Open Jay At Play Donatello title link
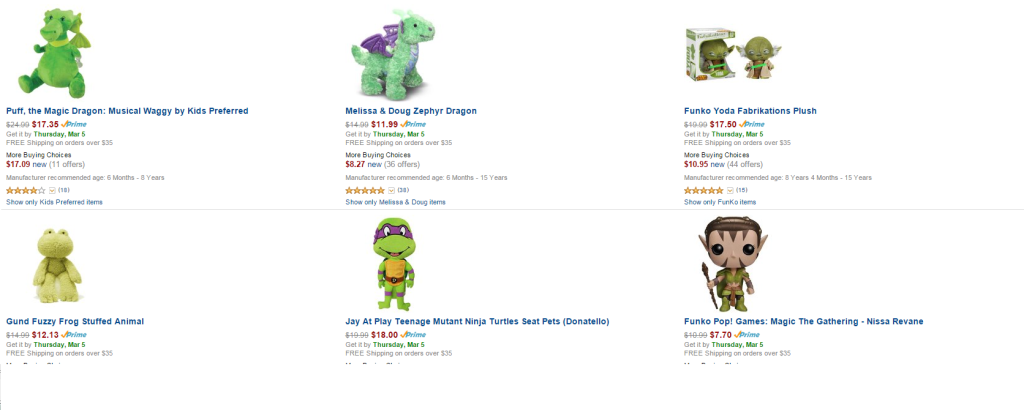 pos(477,321)
